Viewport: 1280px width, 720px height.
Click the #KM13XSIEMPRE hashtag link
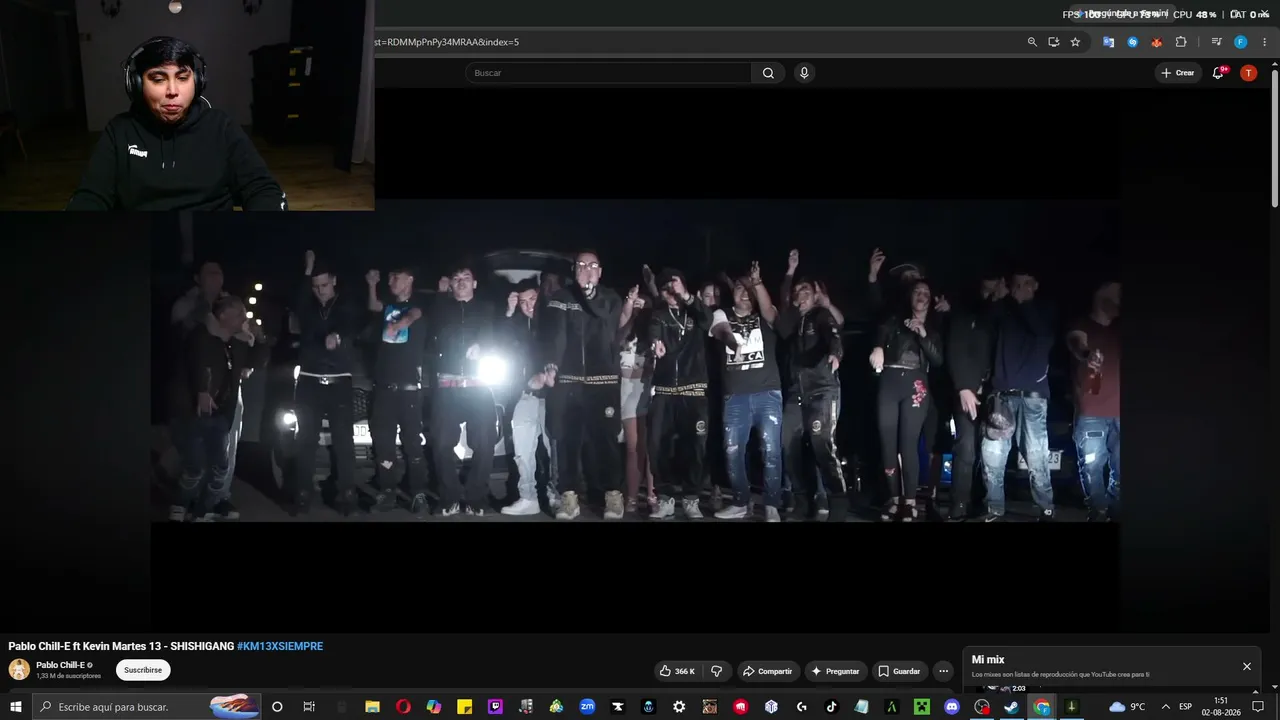click(280, 646)
